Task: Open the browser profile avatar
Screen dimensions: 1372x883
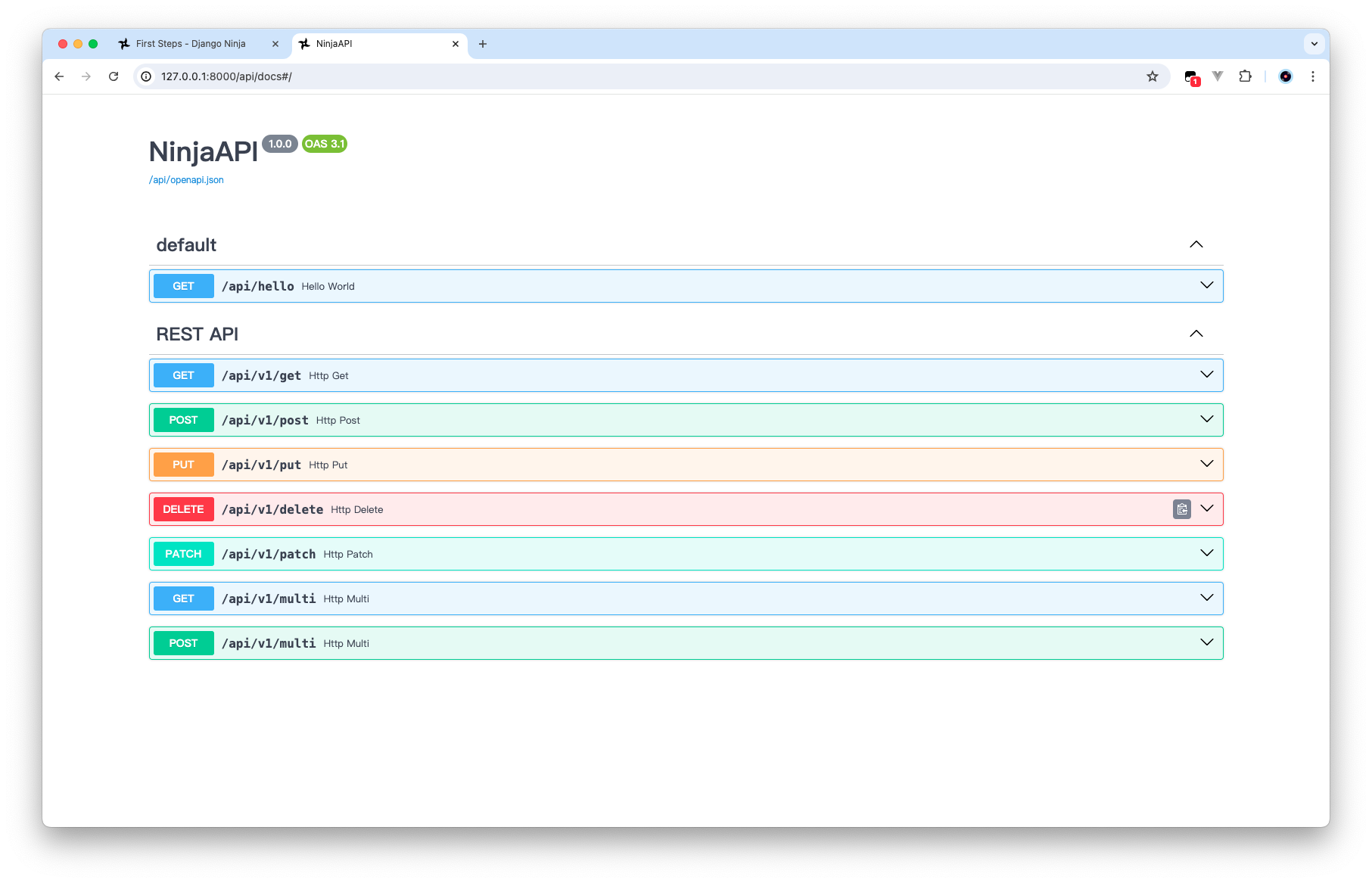Action: (x=1285, y=76)
